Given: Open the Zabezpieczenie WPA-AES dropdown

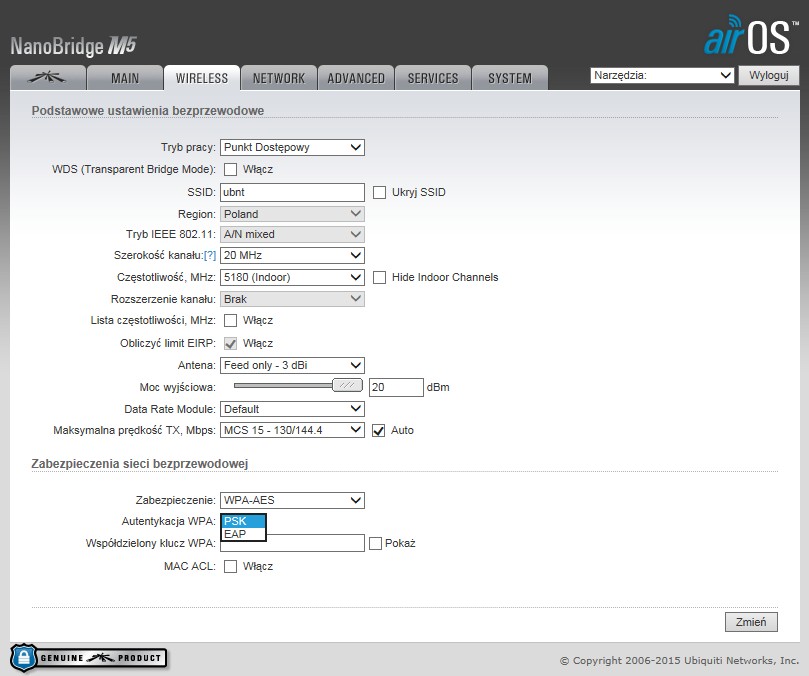Looking at the screenshot, I should [292, 500].
